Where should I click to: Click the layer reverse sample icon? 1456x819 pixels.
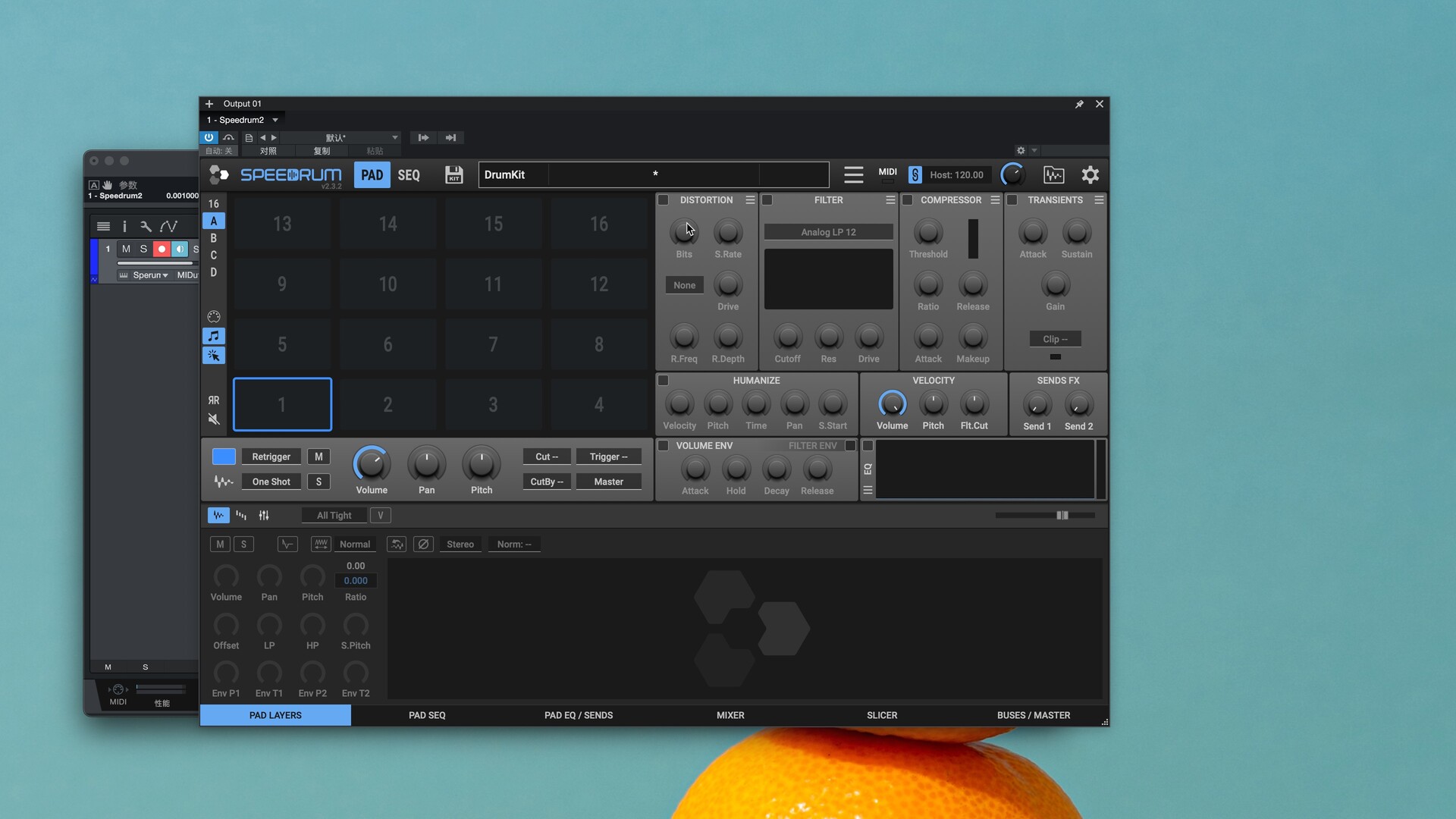pos(397,544)
